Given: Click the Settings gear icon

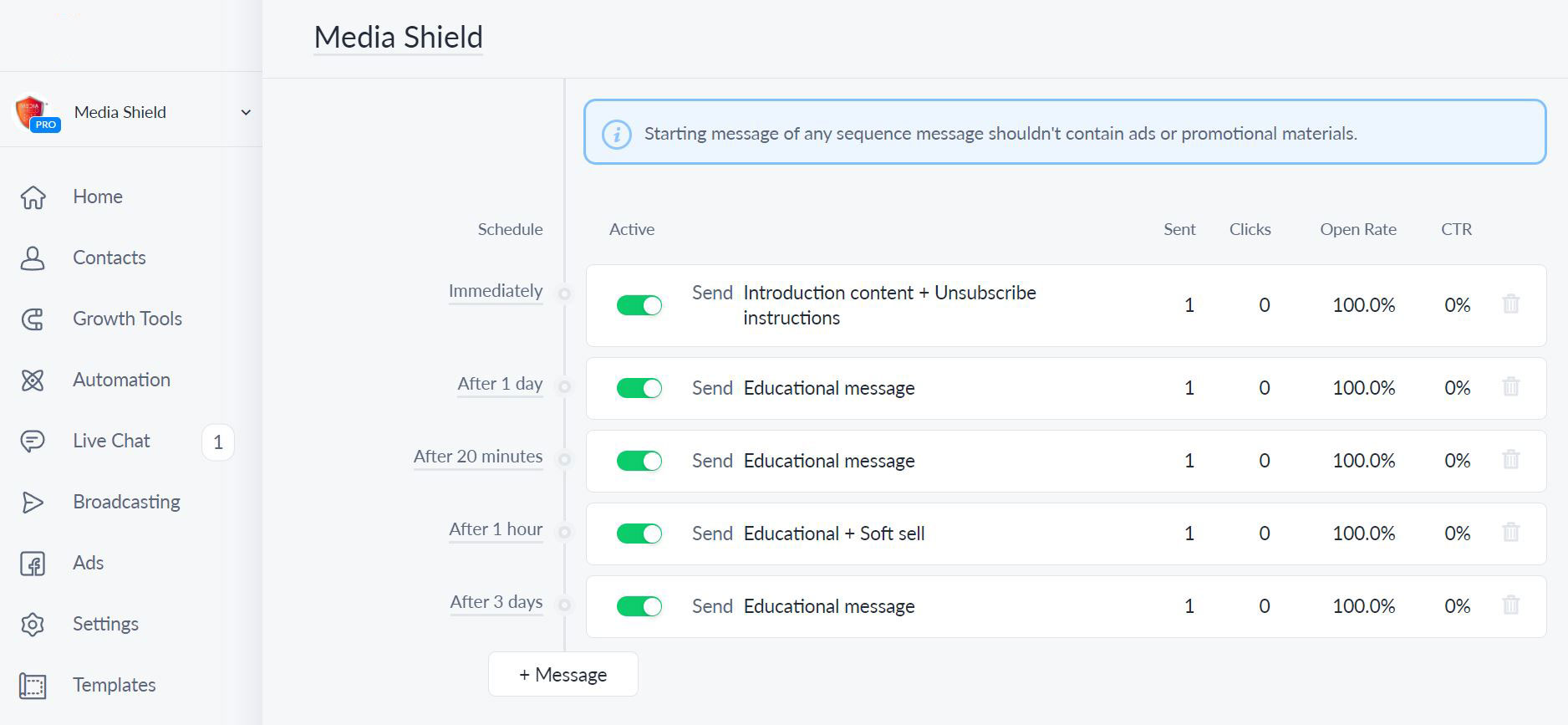Looking at the screenshot, I should pos(33,625).
